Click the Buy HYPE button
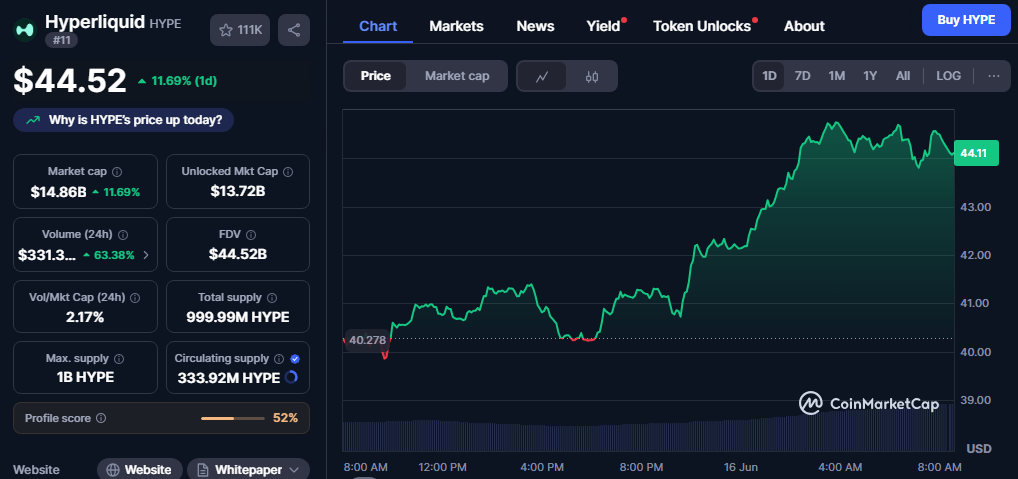 (966, 20)
